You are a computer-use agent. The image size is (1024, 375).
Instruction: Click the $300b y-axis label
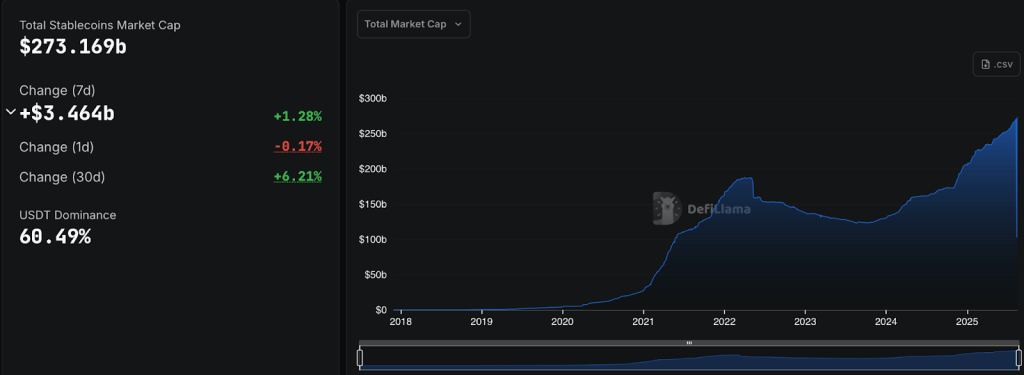[x=373, y=99]
